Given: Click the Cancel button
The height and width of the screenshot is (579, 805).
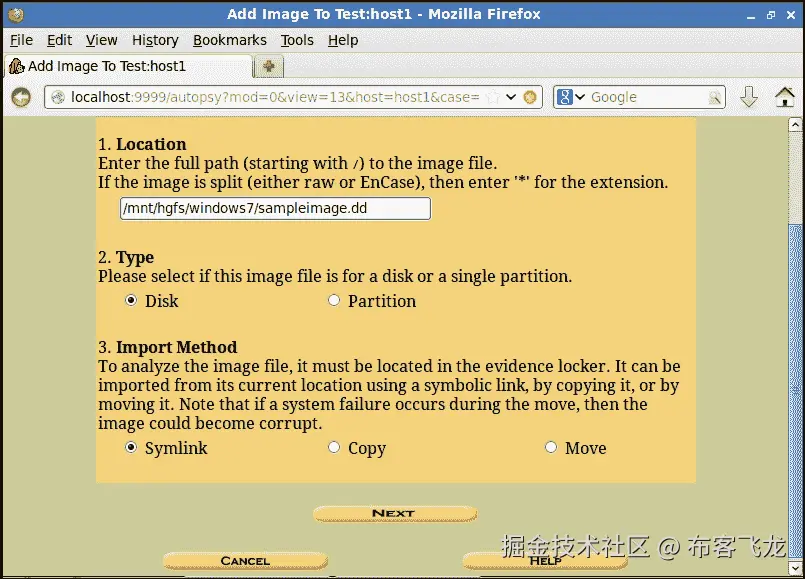Looking at the screenshot, I should click(x=245, y=561).
